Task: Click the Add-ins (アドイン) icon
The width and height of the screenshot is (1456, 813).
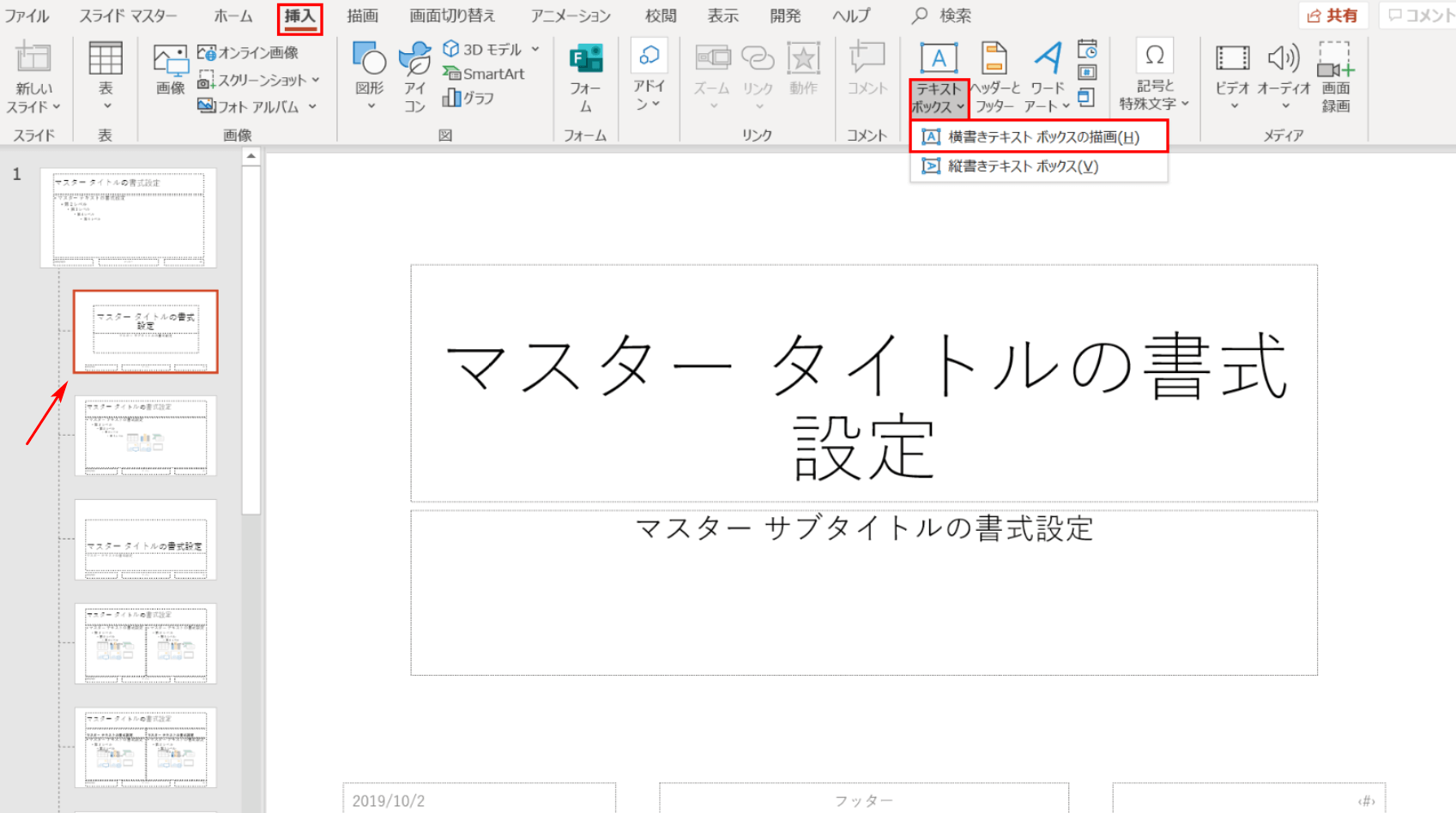Action: (649, 56)
